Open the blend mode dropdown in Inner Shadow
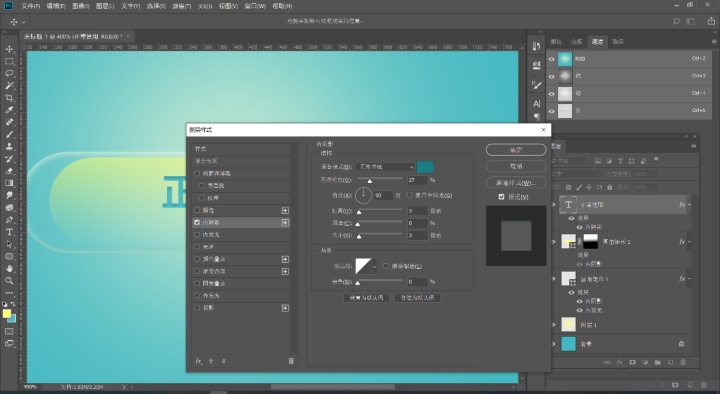The width and height of the screenshot is (720, 394). (x=386, y=167)
